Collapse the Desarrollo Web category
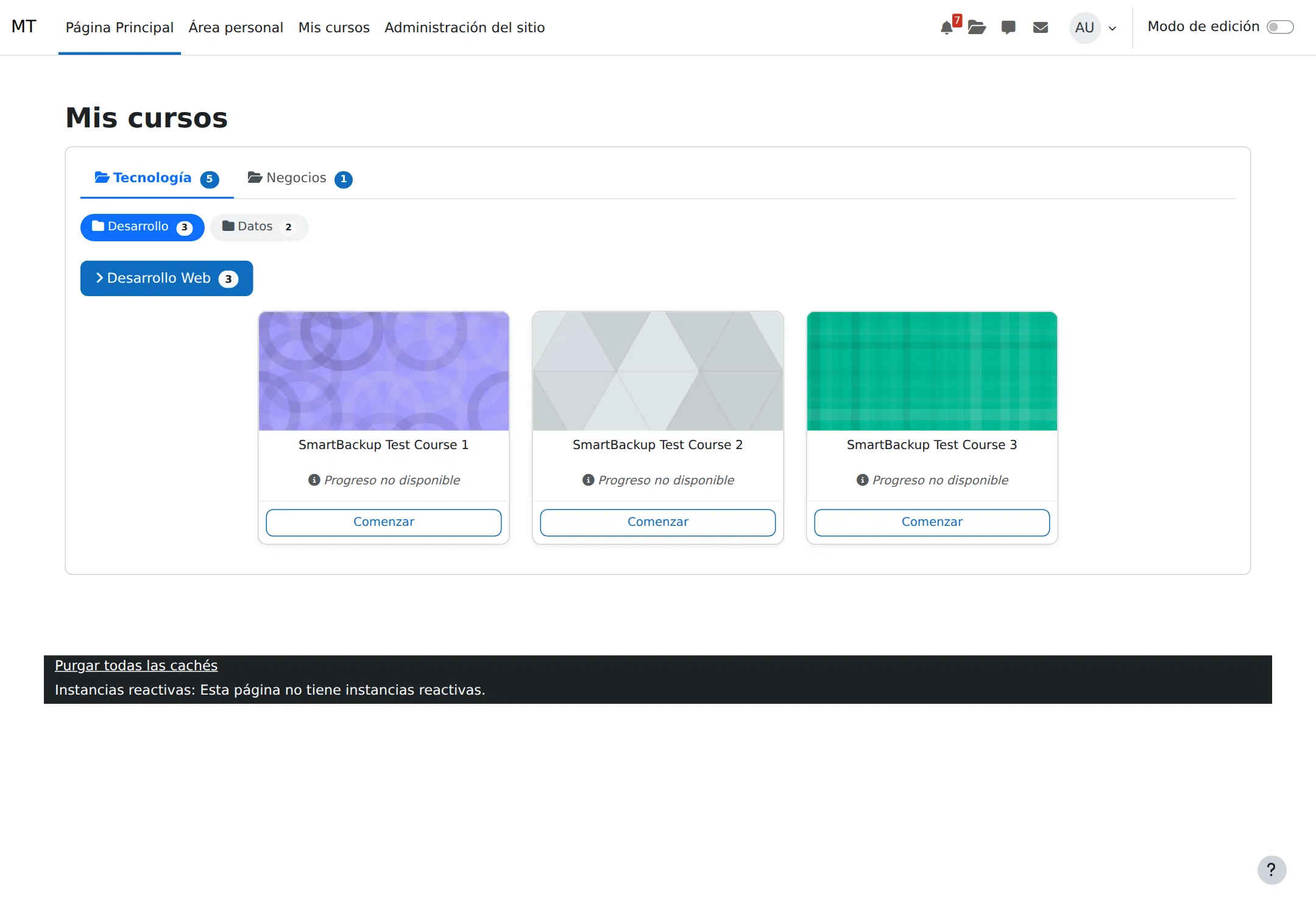1316x914 pixels. pyautogui.click(x=166, y=278)
